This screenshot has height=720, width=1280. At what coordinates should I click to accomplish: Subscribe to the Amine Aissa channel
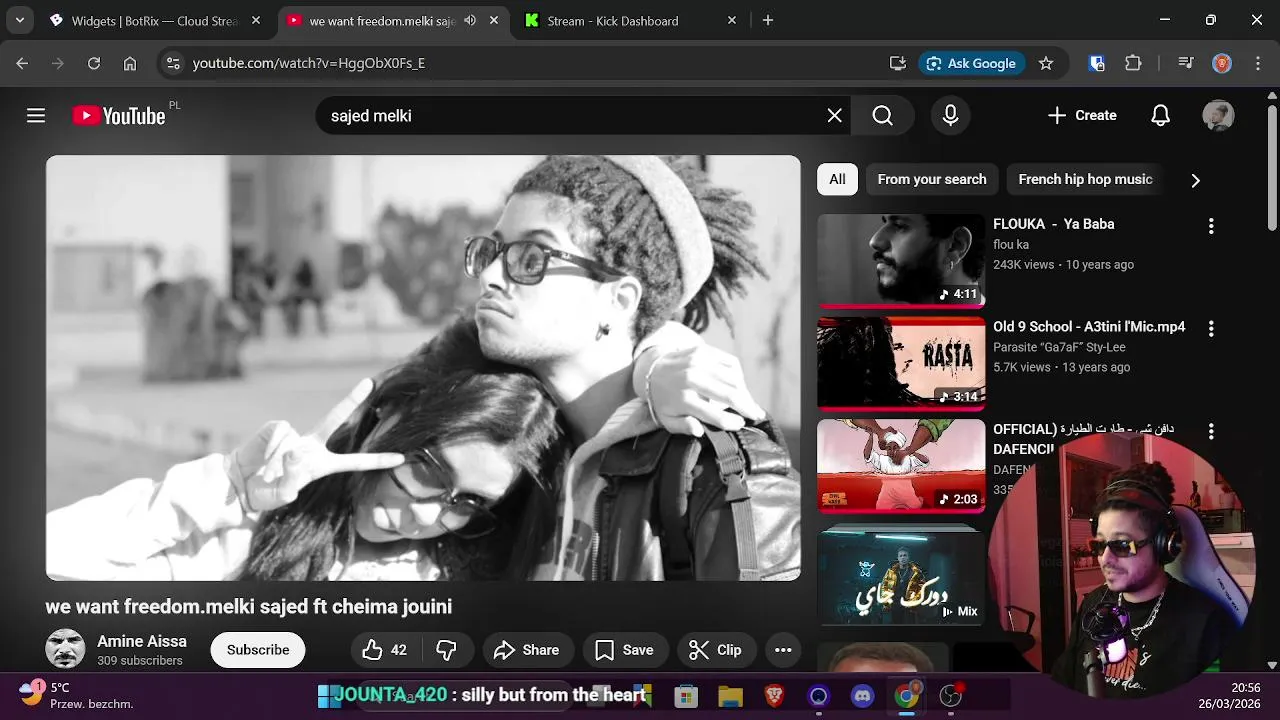[x=258, y=650]
